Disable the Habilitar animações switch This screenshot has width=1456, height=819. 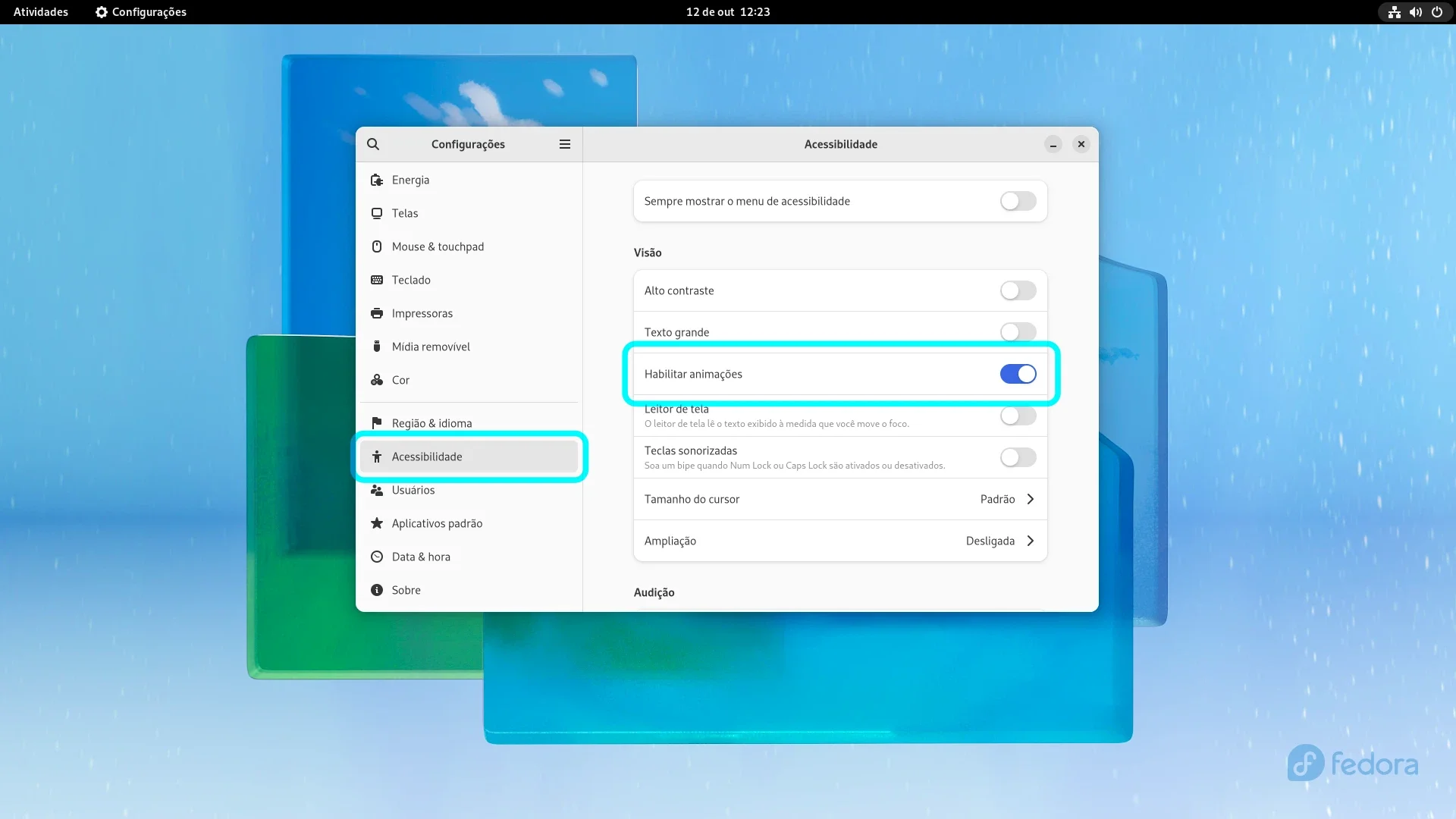(x=1018, y=374)
